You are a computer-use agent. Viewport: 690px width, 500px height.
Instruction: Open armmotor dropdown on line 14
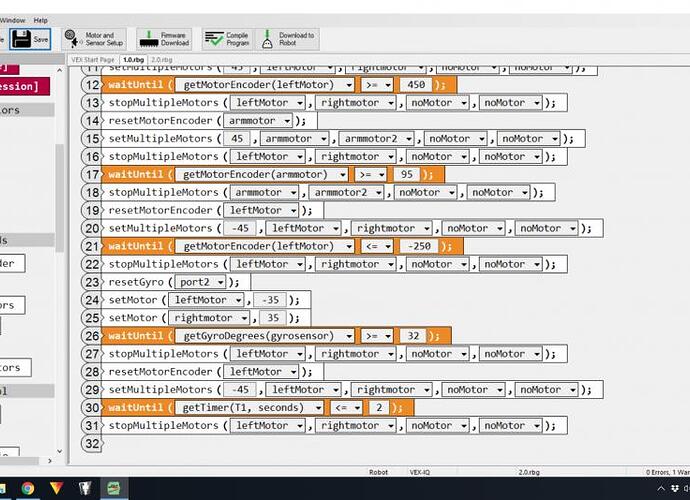pos(258,121)
